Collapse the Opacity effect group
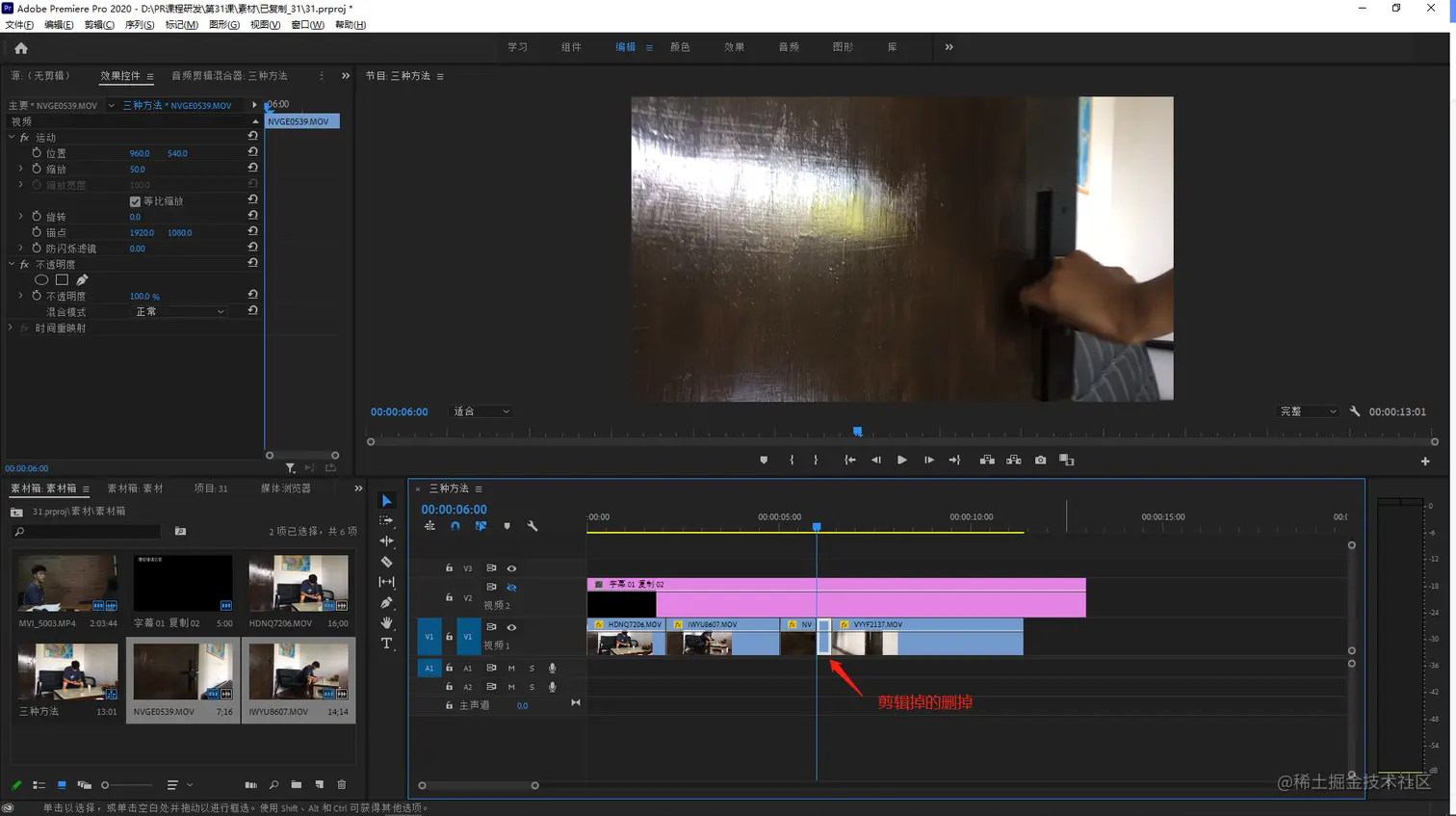The width and height of the screenshot is (1456, 816). (x=12, y=264)
